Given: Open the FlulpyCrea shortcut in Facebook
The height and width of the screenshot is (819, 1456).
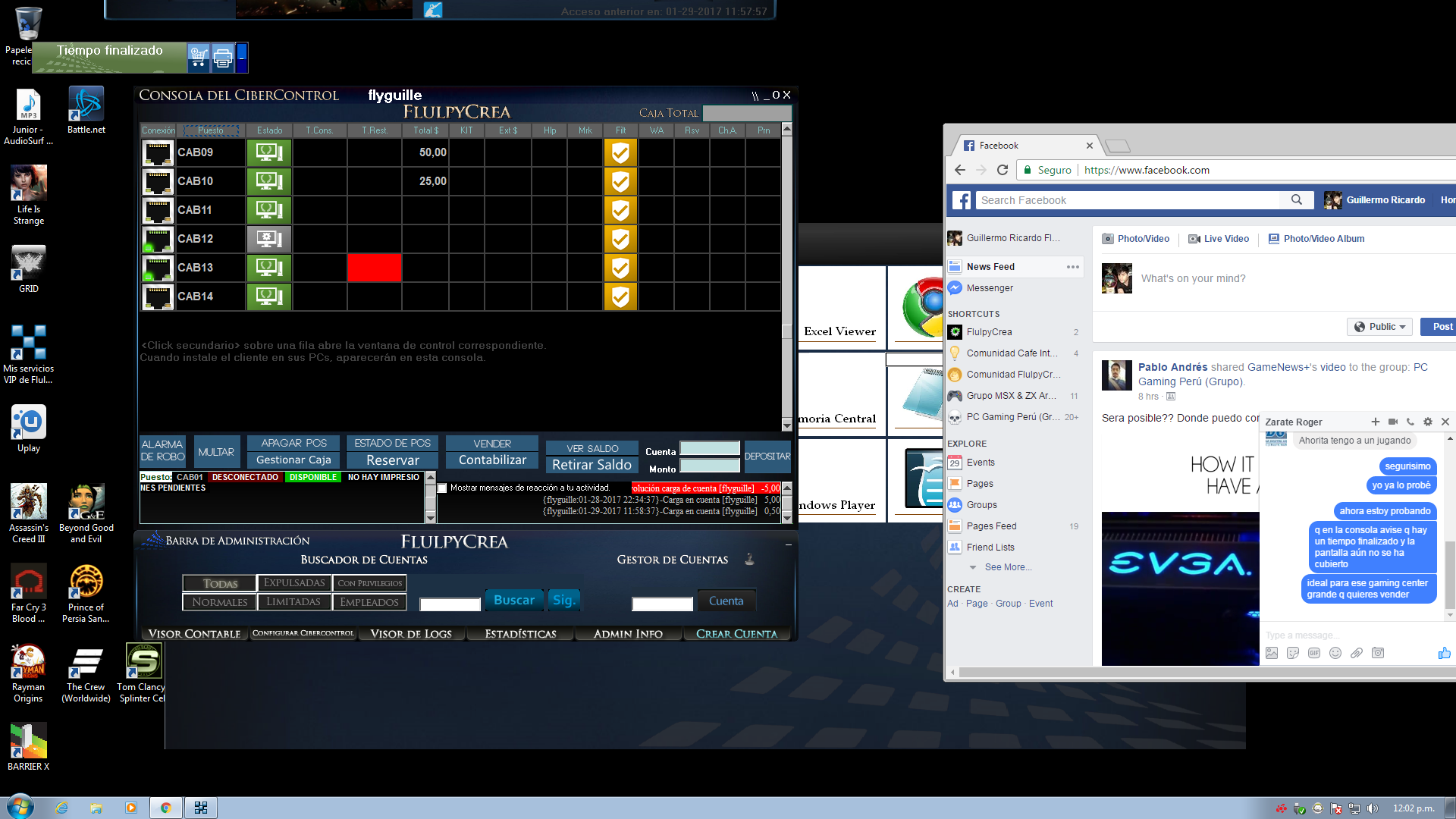Looking at the screenshot, I should [x=989, y=332].
